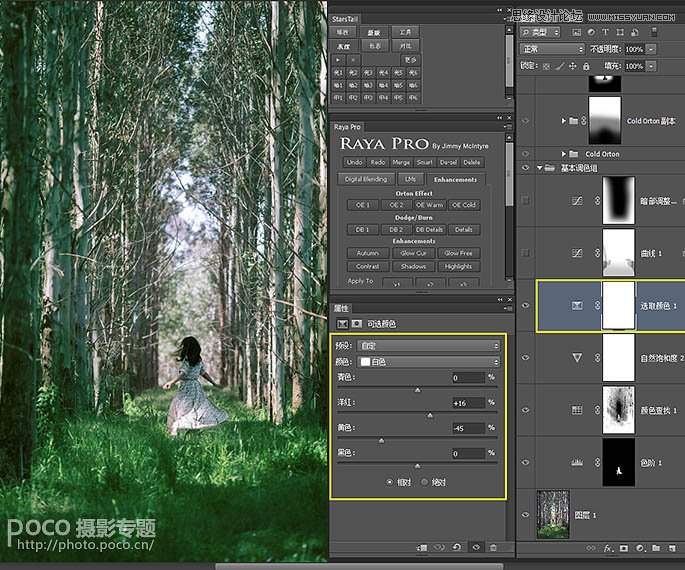Screen dimensions: 685x570
Task: Hide the 自然饱和度 2 layer
Action: click(x=526, y=358)
